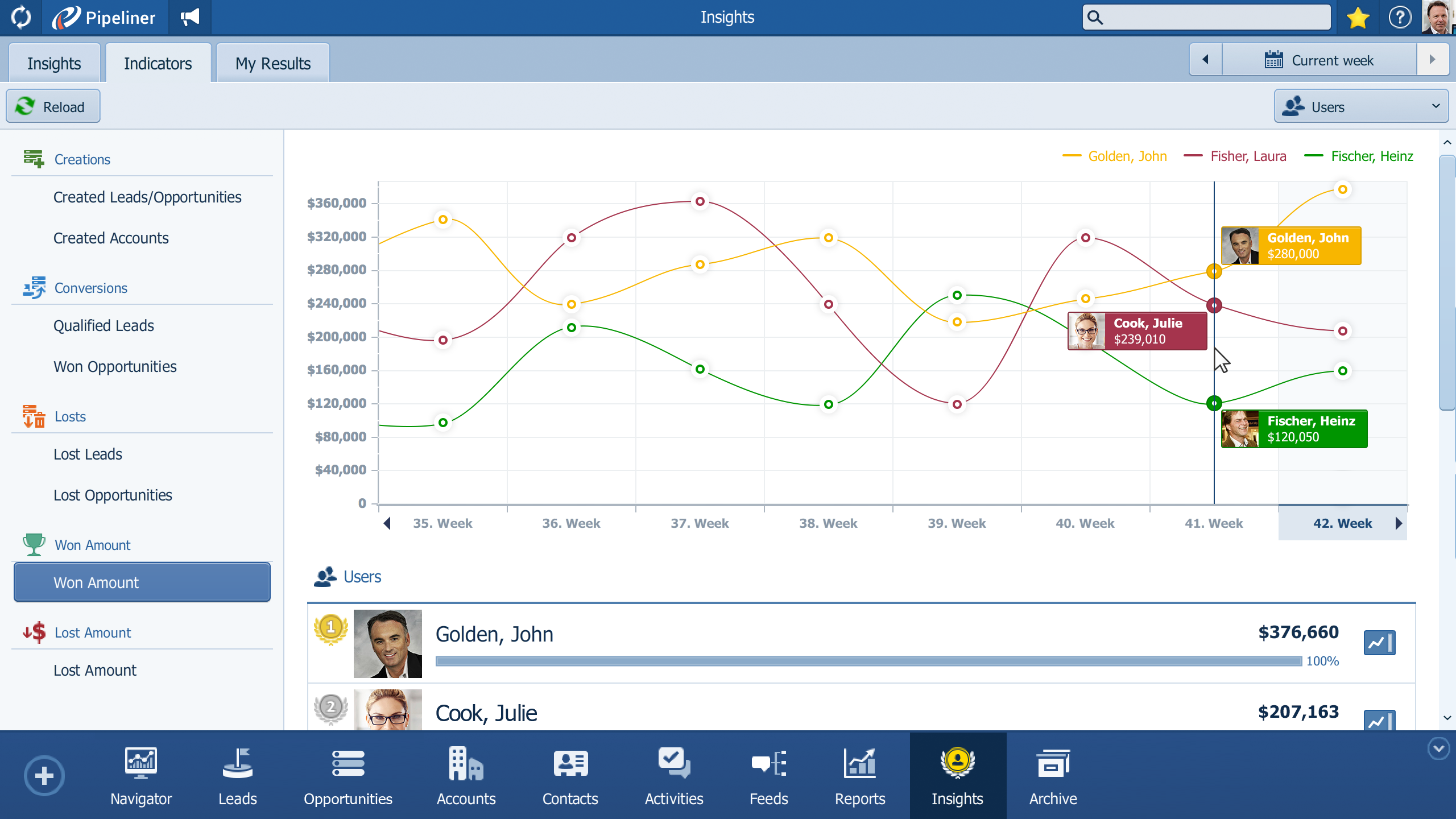Viewport: 1456px width, 819px height.
Task: Go to next period with right arrow
Action: (1432, 60)
